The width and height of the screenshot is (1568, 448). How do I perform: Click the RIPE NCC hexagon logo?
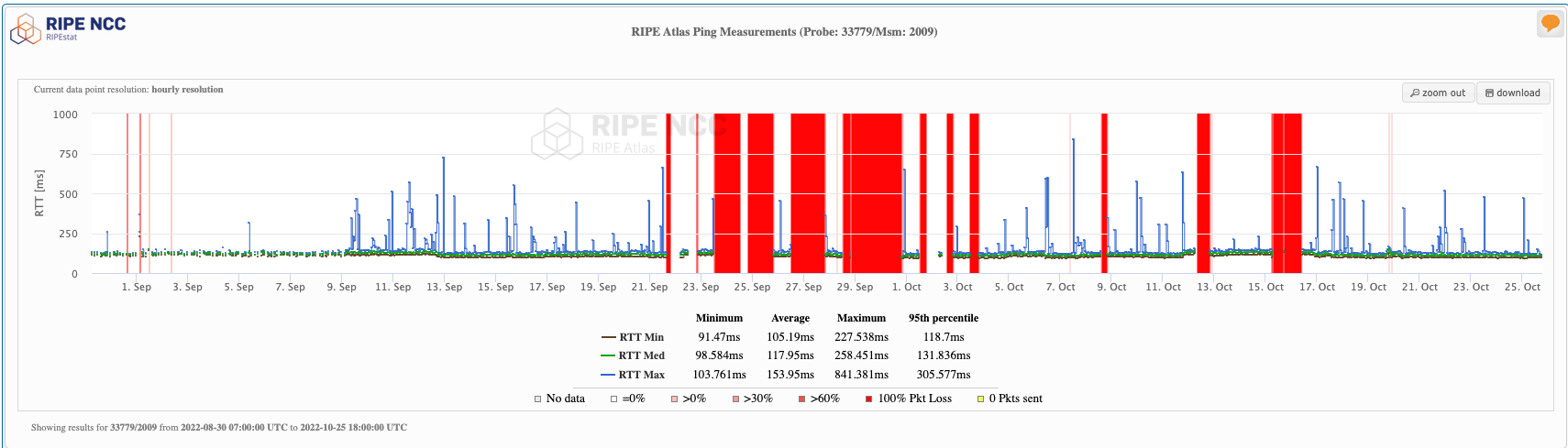[x=25, y=29]
